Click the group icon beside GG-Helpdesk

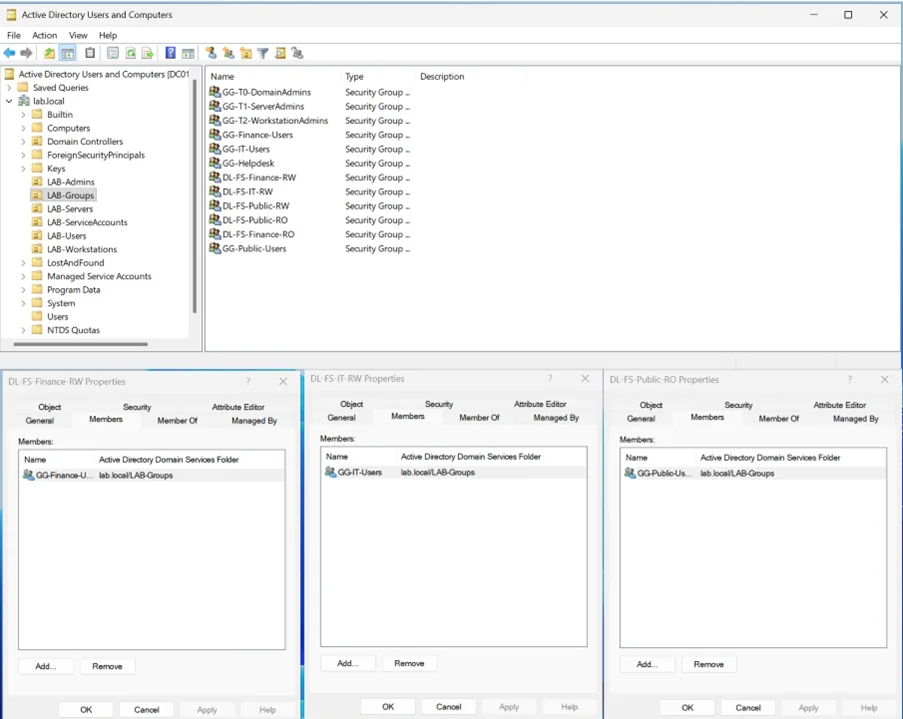click(215, 163)
